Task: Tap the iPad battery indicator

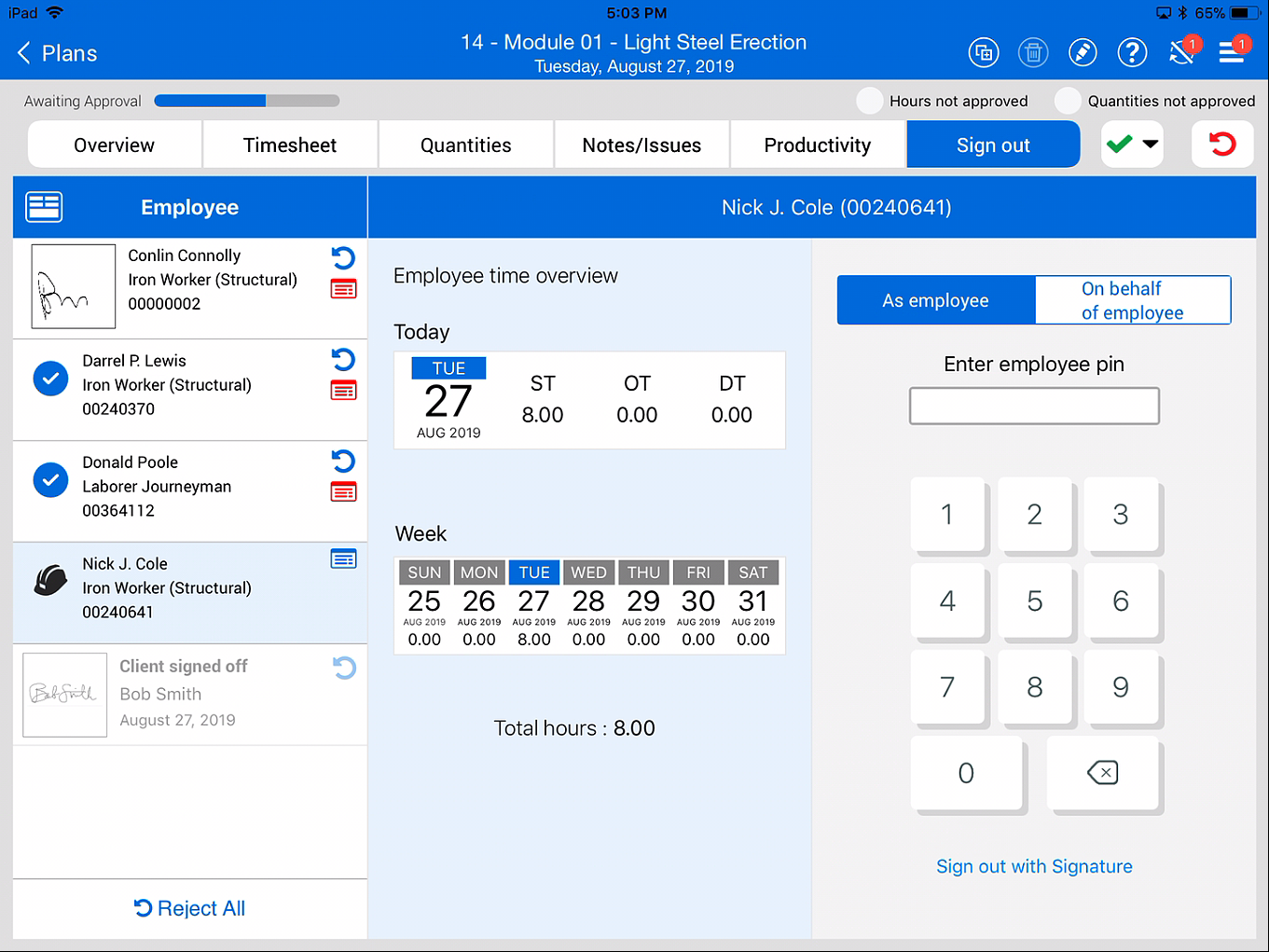Action: pos(1245,13)
